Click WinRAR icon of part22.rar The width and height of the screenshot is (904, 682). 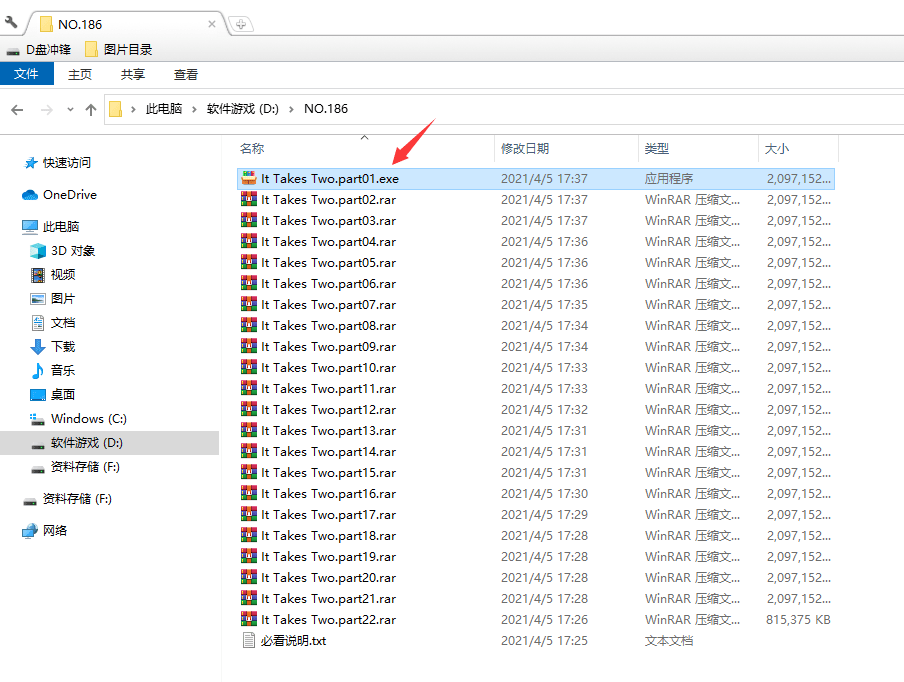248,620
